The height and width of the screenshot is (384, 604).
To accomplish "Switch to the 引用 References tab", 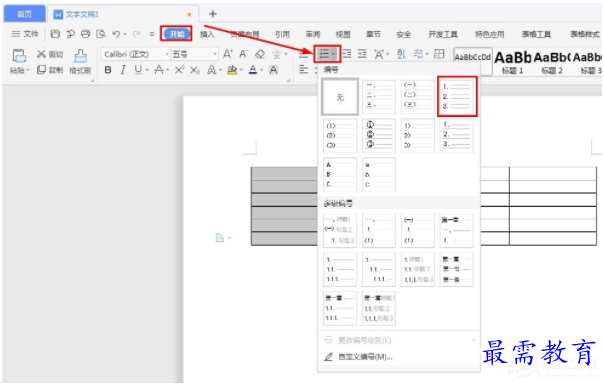I will (x=282, y=34).
